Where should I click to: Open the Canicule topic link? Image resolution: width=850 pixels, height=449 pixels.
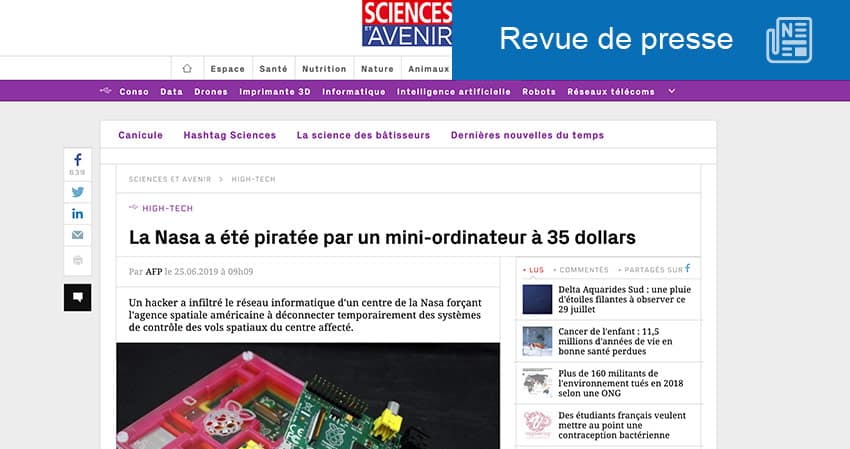click(140, 135)
